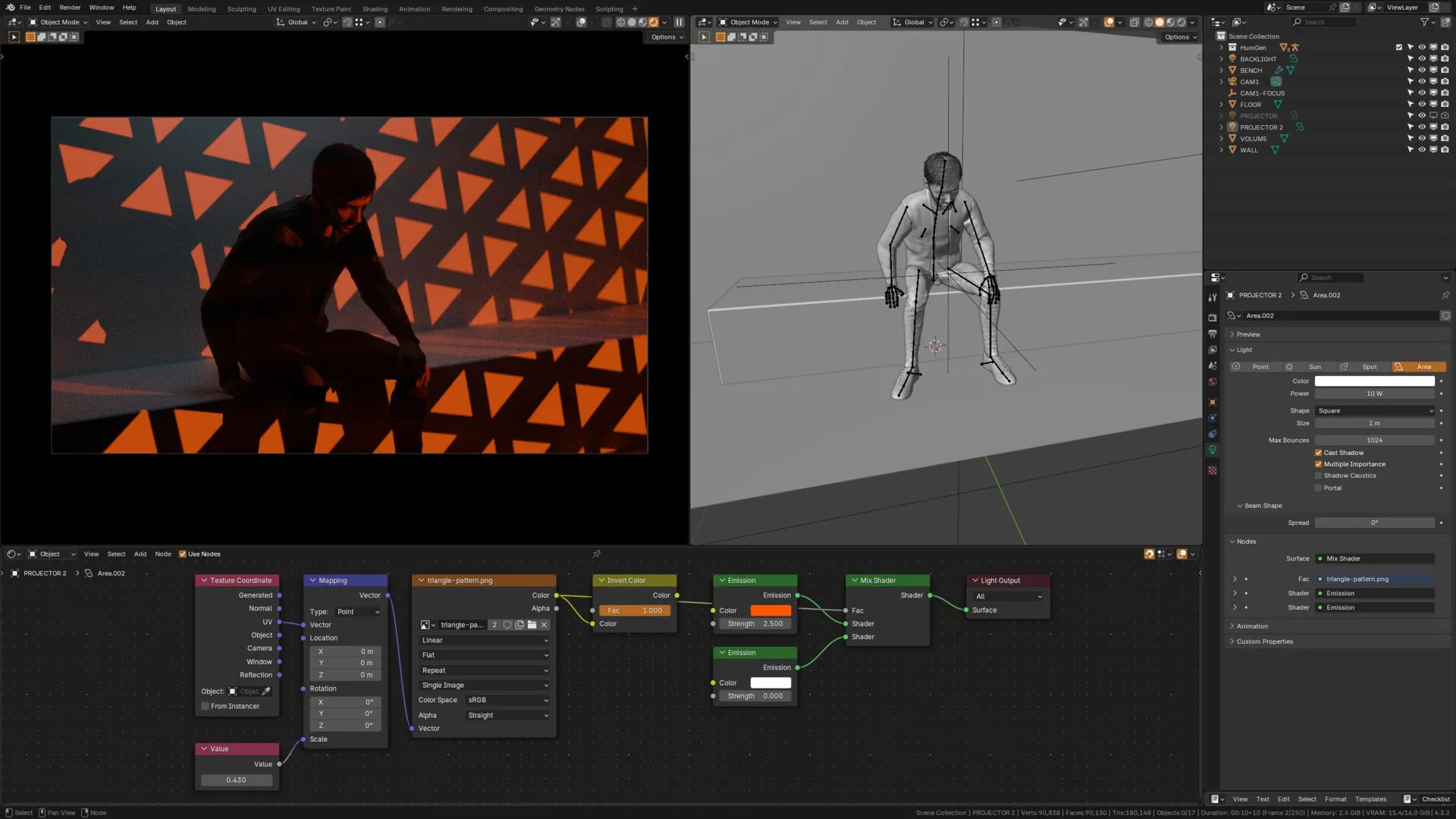Image resolution: width=1456 pixels, height=819 pixels.
Task: Pin the properties editor context
Action: pos(1445,295)
